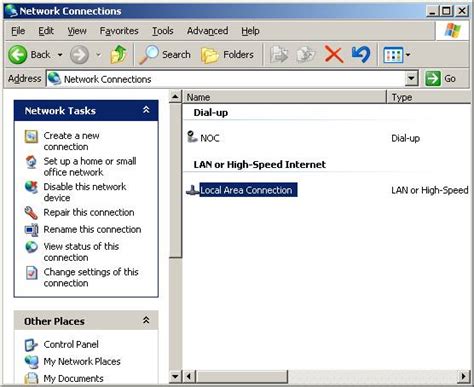474x387 pixels.
Task: Sort by the Name column header
Action: [x=285, y=97]
